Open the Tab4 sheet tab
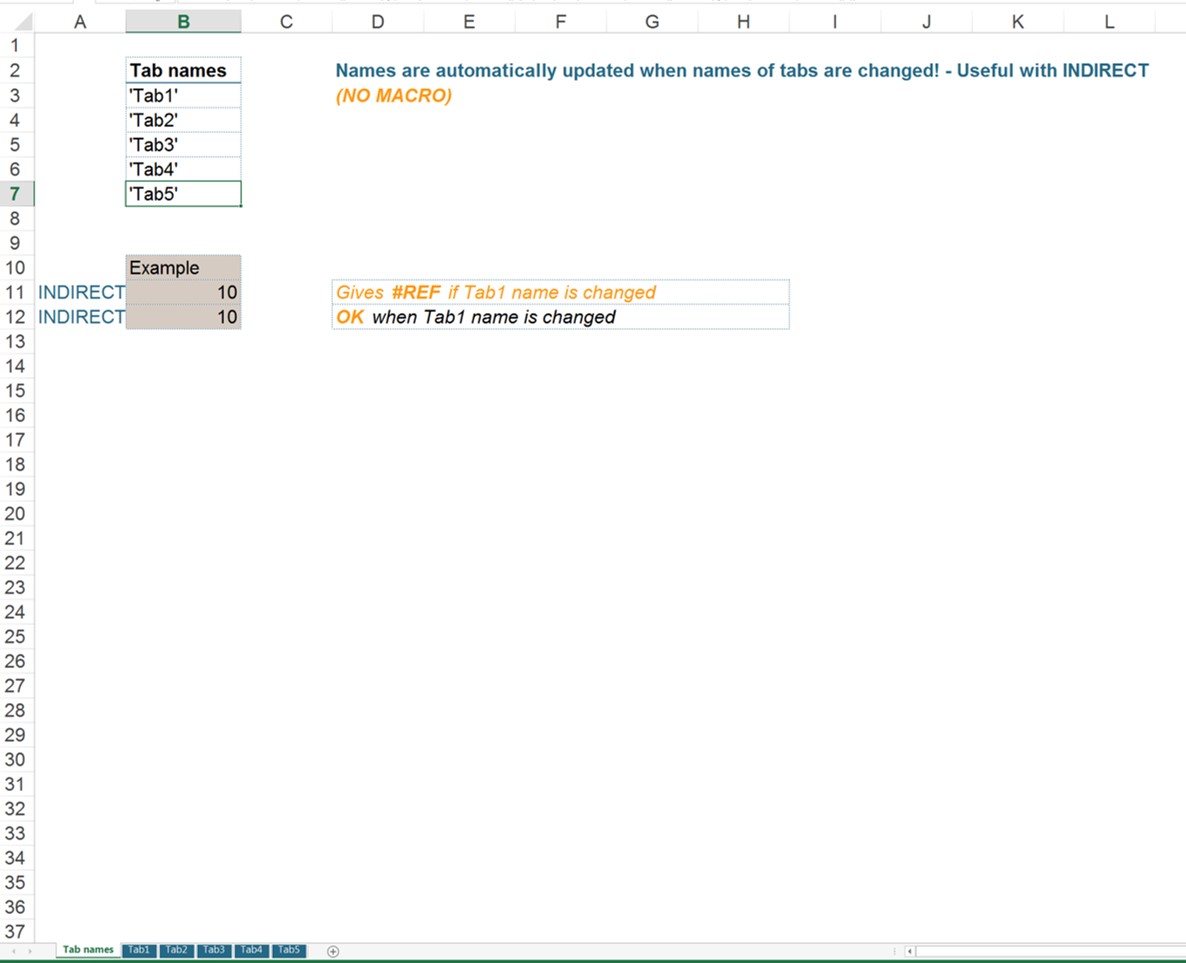1186x963 pixels. [x=251, y=949]
